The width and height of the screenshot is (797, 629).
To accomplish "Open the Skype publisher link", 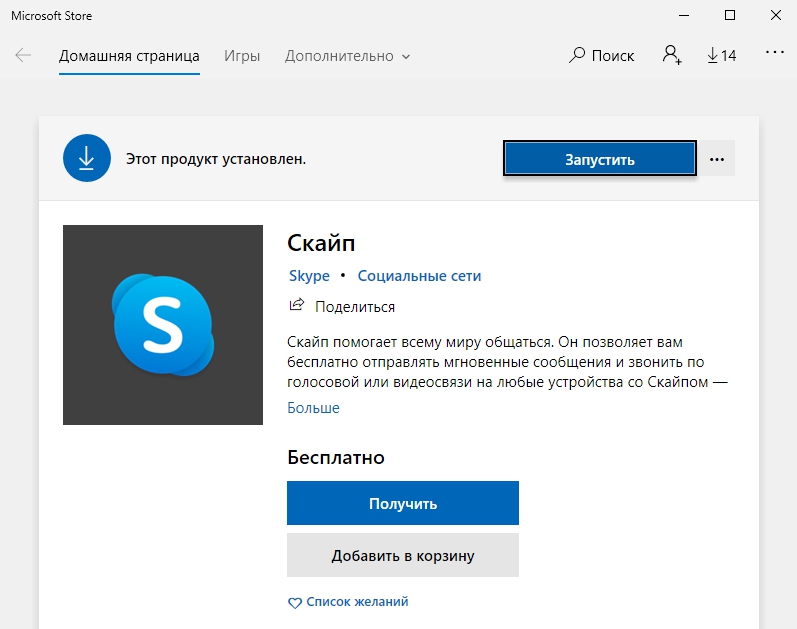I will tap(308, 276).
